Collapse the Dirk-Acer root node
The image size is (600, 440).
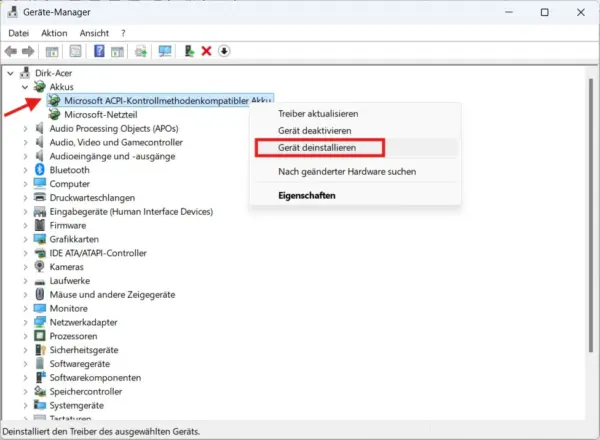(11, 73)
